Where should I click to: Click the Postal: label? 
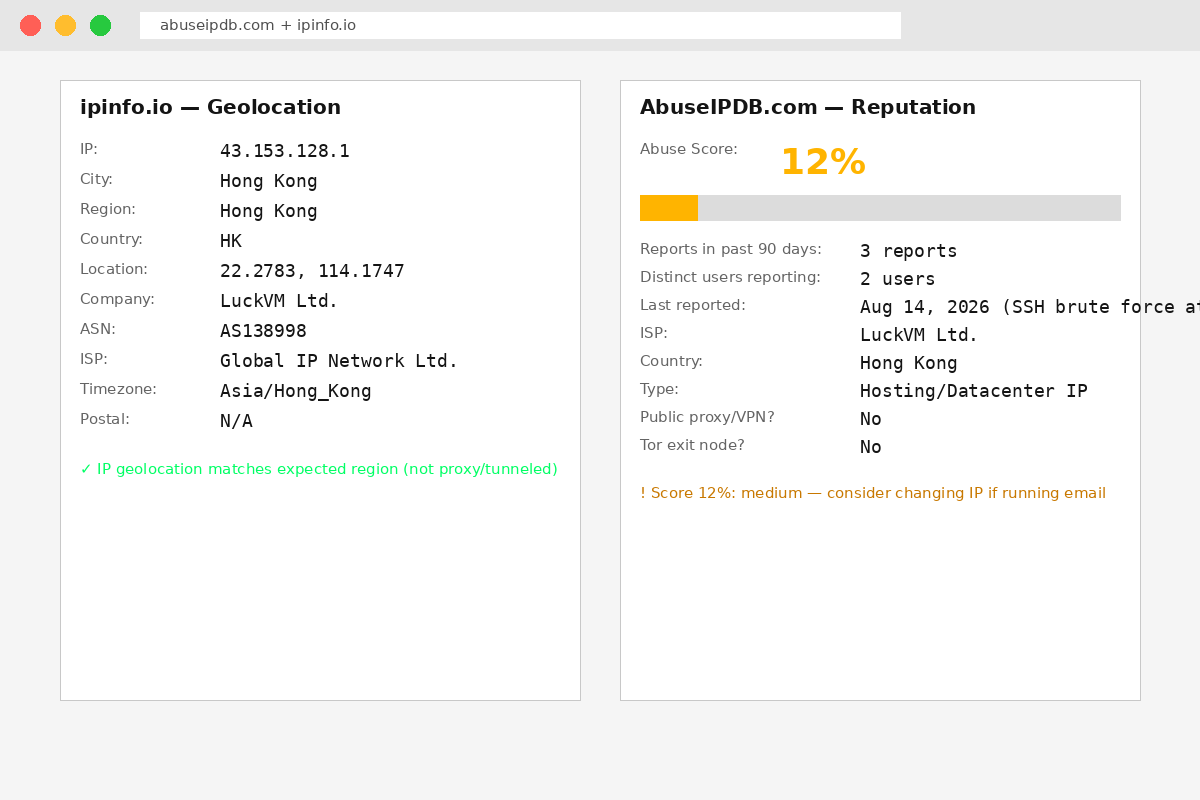pos(105,419)
